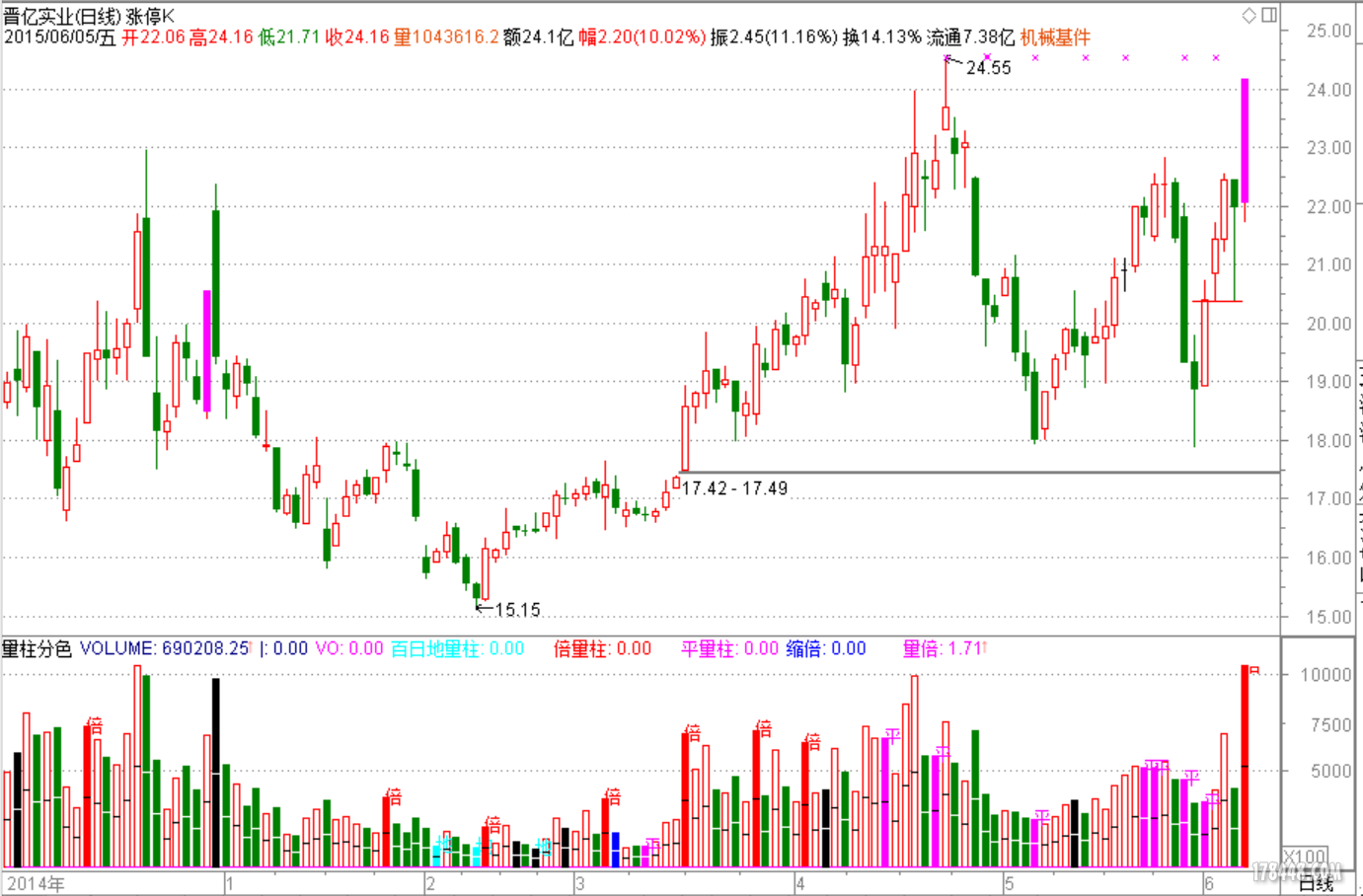Click the 17.42 - 17.49 gap label

pyautogui.click(x=734, y=488)
